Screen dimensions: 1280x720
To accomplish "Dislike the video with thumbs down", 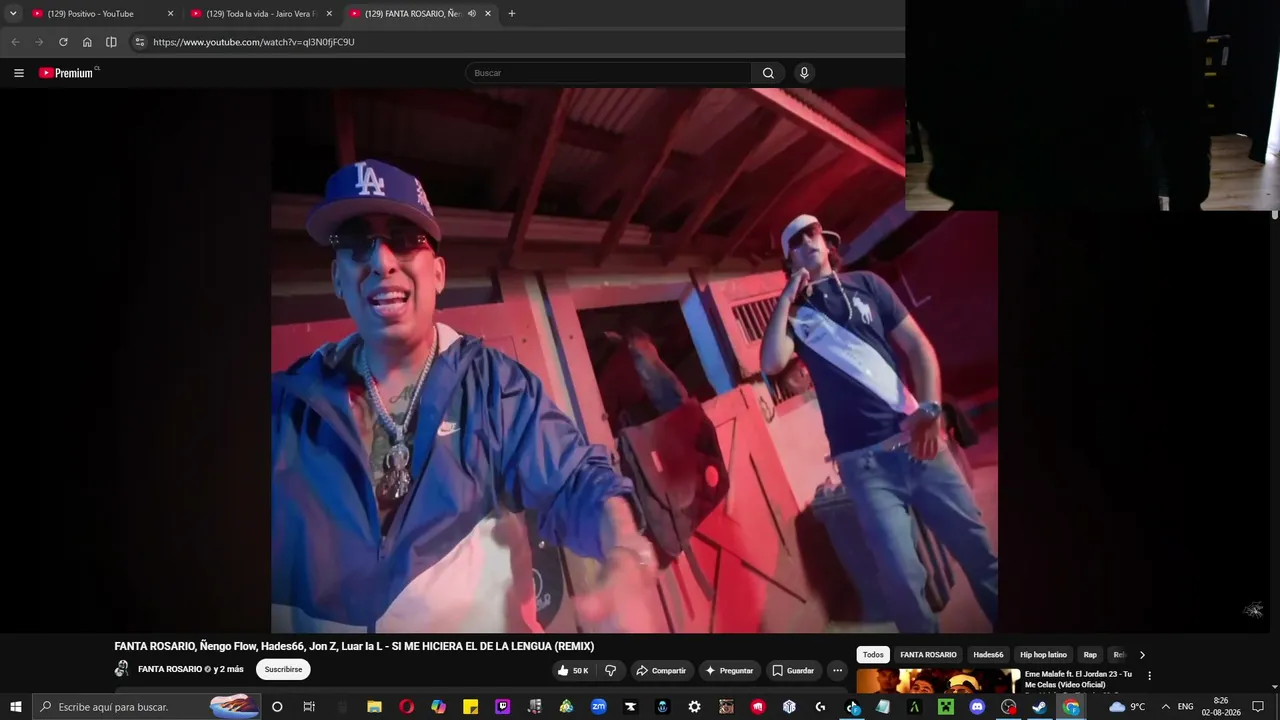I will coord(611,670).
